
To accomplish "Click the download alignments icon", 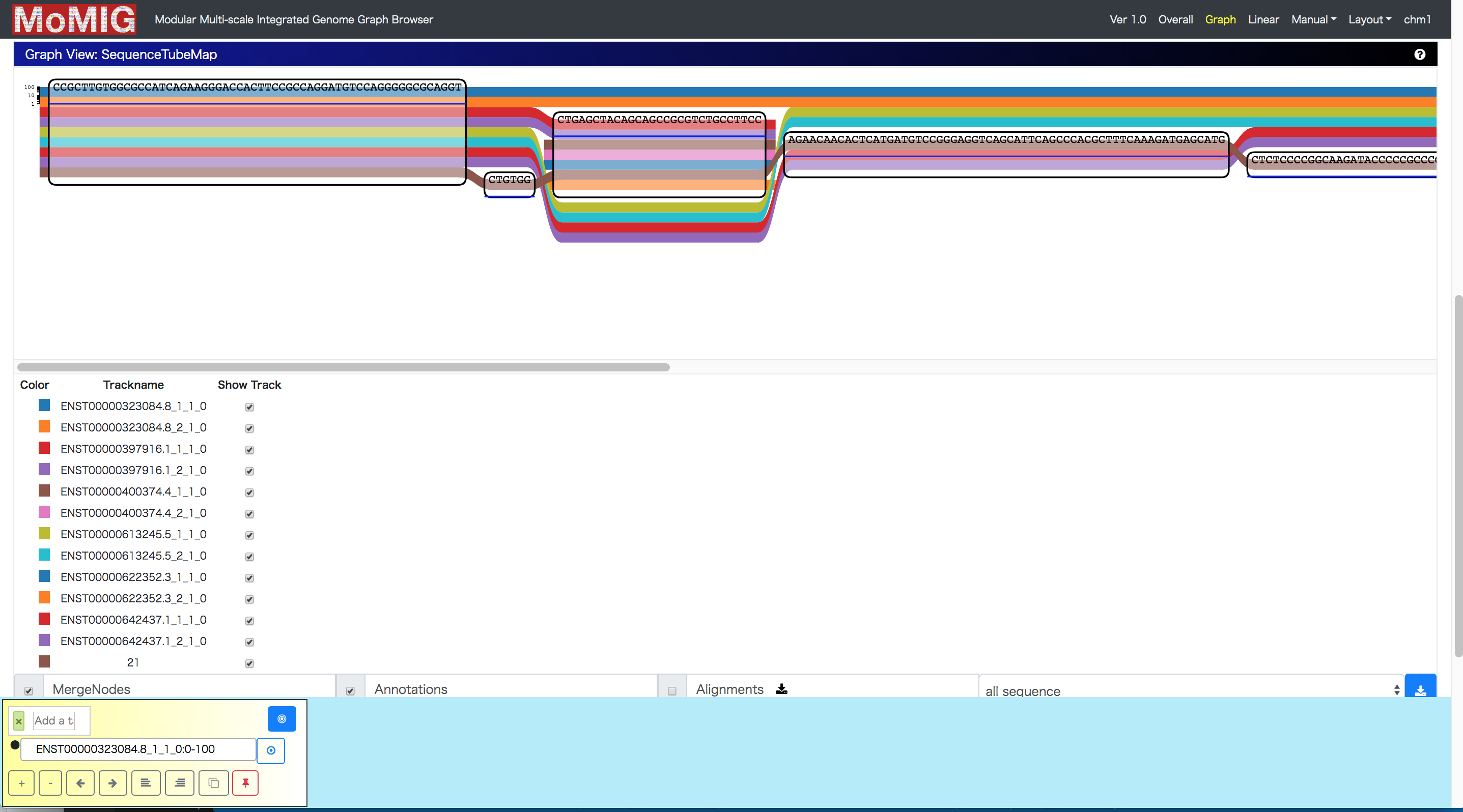I will (x=784, y=689).
